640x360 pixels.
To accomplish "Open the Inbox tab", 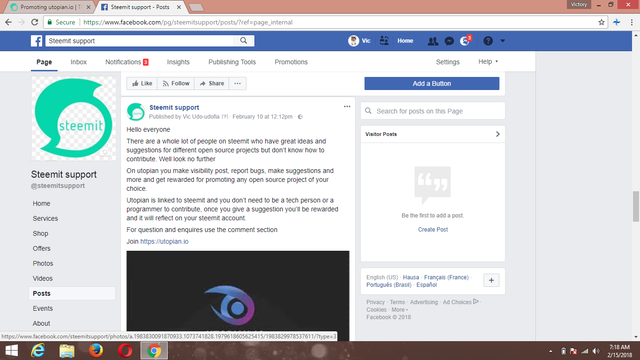I will click(78, 62).
